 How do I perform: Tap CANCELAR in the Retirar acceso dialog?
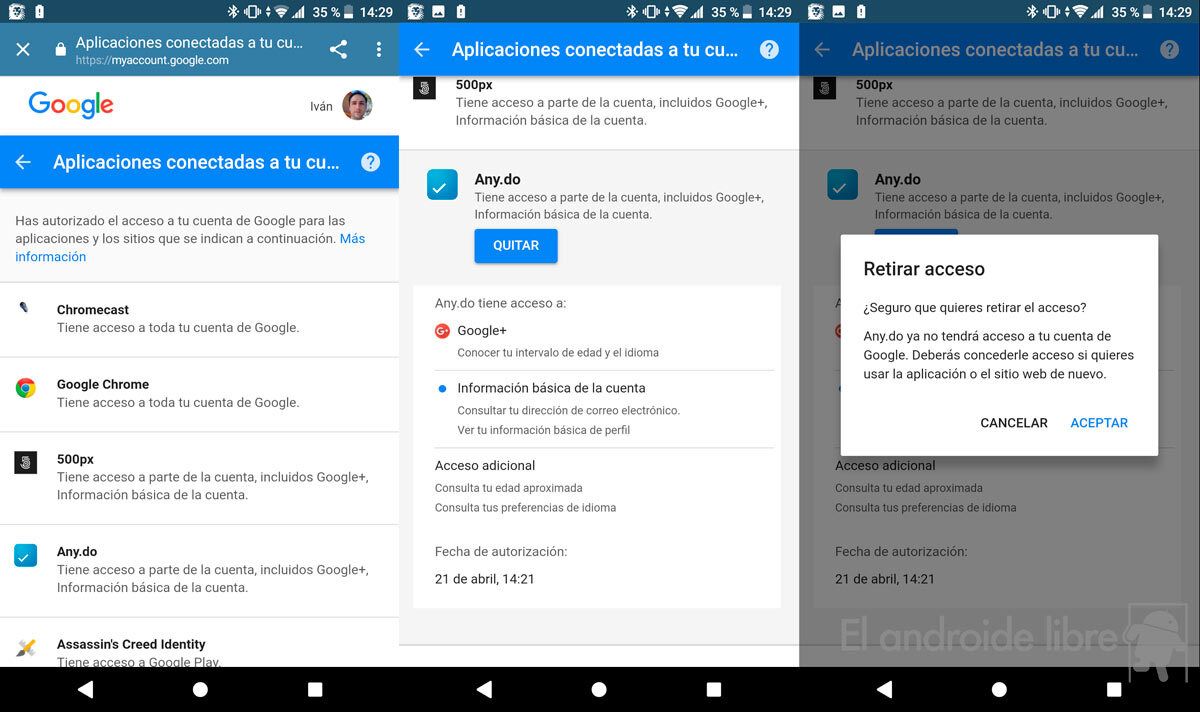(1013, 423)
